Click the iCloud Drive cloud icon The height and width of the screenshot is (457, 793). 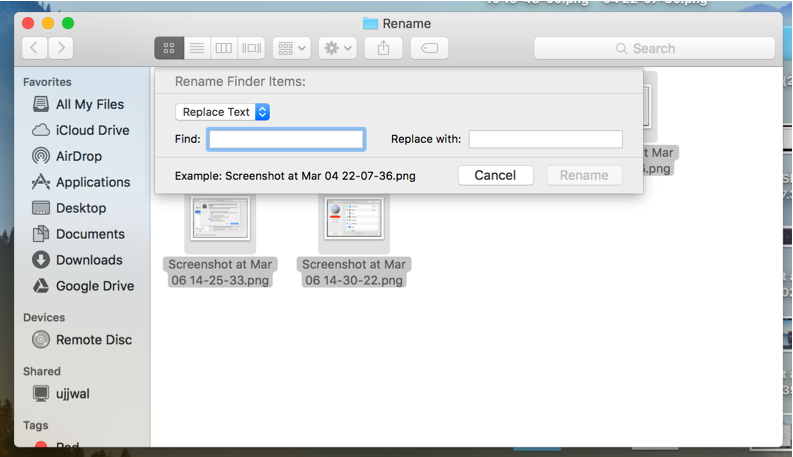point(41,130)
